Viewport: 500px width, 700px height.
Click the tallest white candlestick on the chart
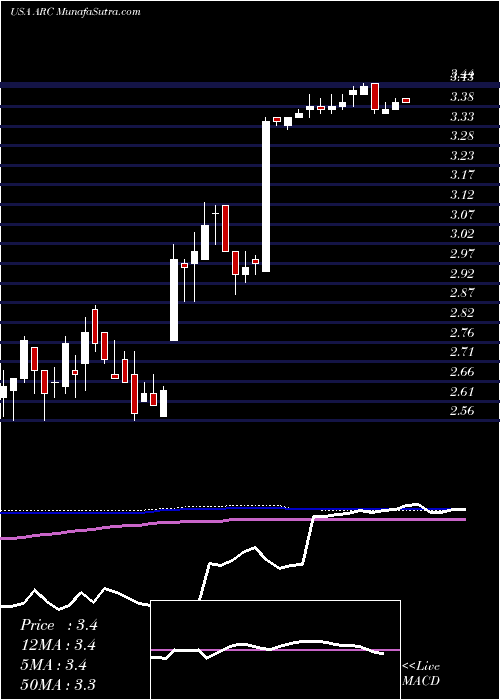tap(266, 196)
